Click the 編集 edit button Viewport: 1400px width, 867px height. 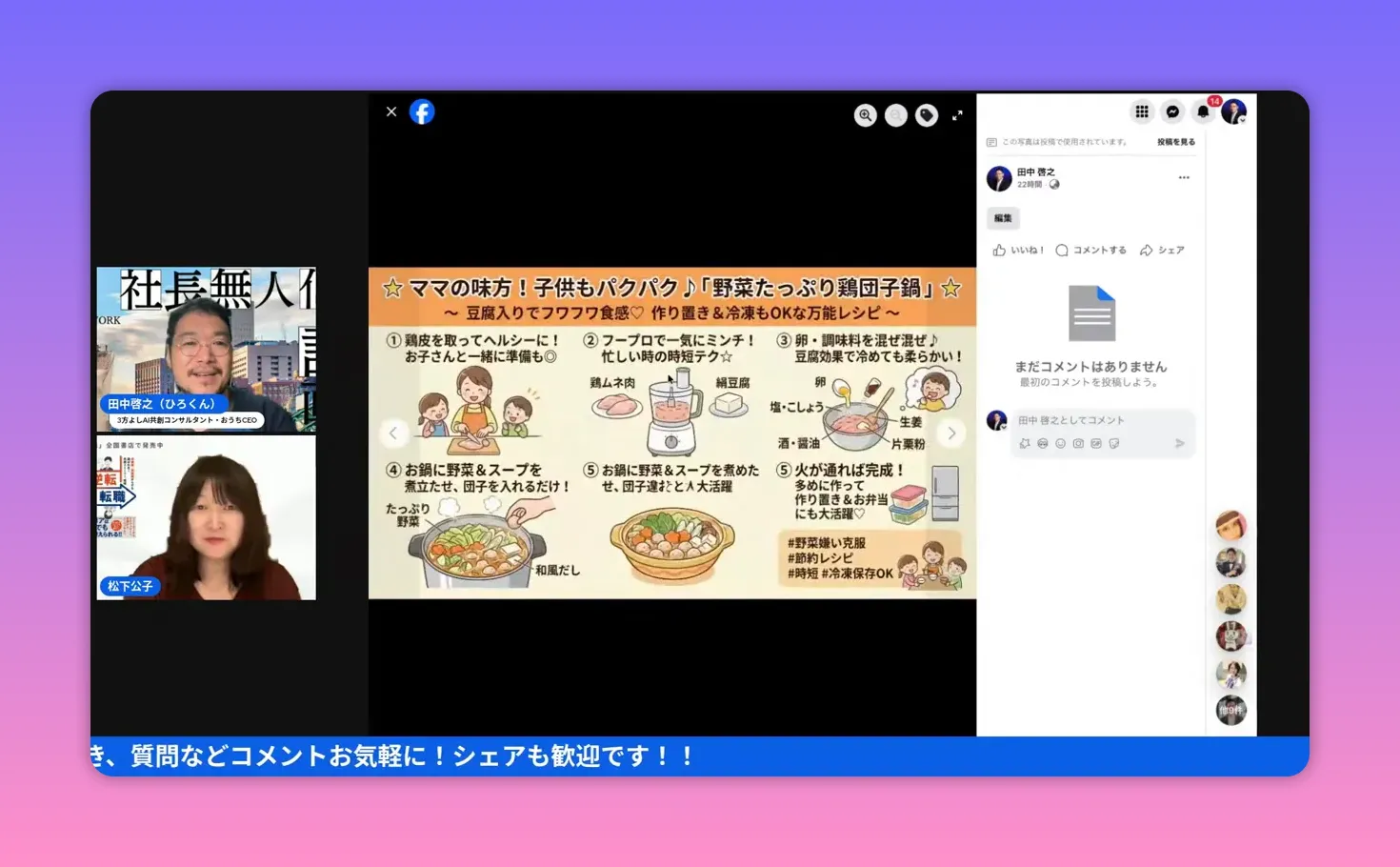pos(1002,218)
